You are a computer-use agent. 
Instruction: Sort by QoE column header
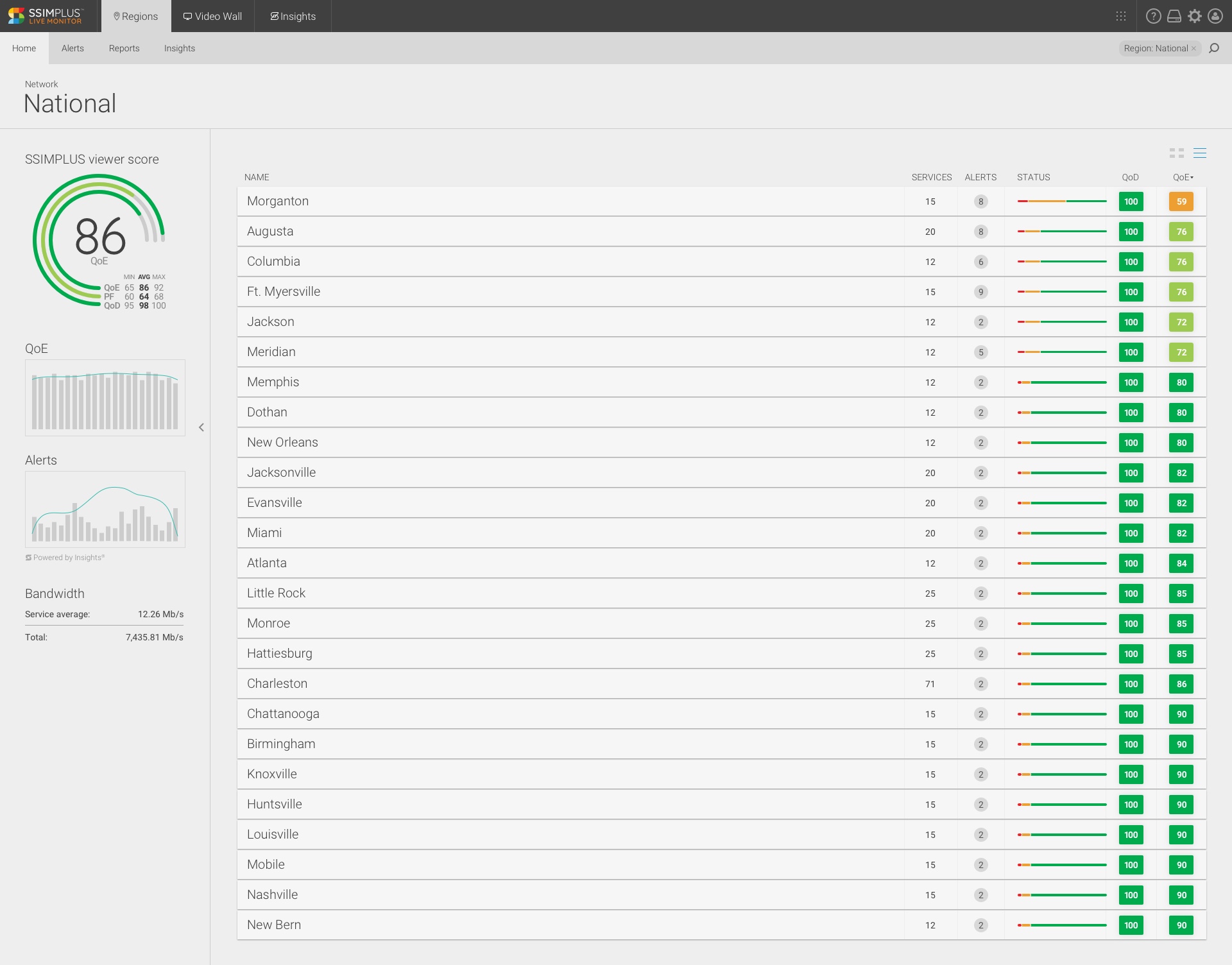coord(1183,177)
